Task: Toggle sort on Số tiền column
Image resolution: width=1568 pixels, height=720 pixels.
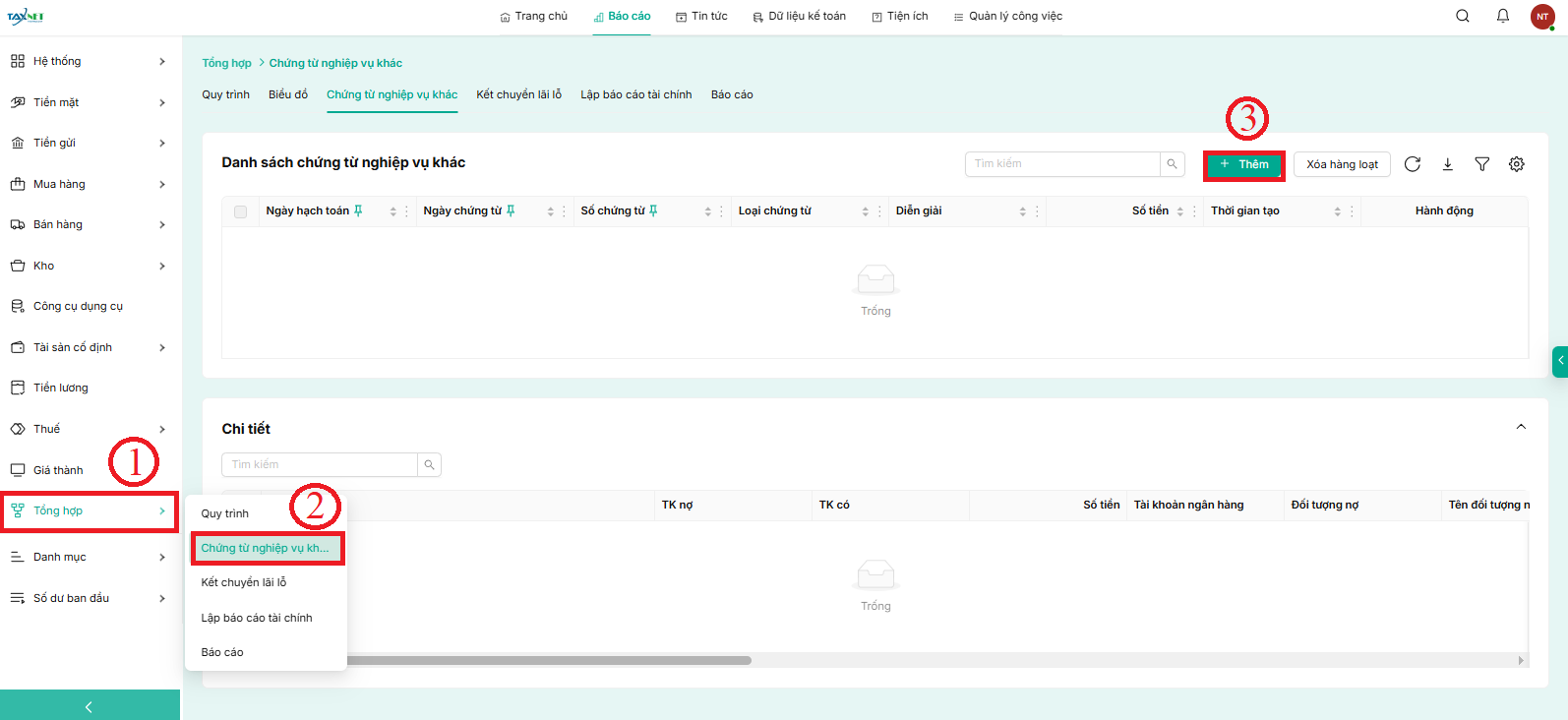Action: click(1180, 211)
